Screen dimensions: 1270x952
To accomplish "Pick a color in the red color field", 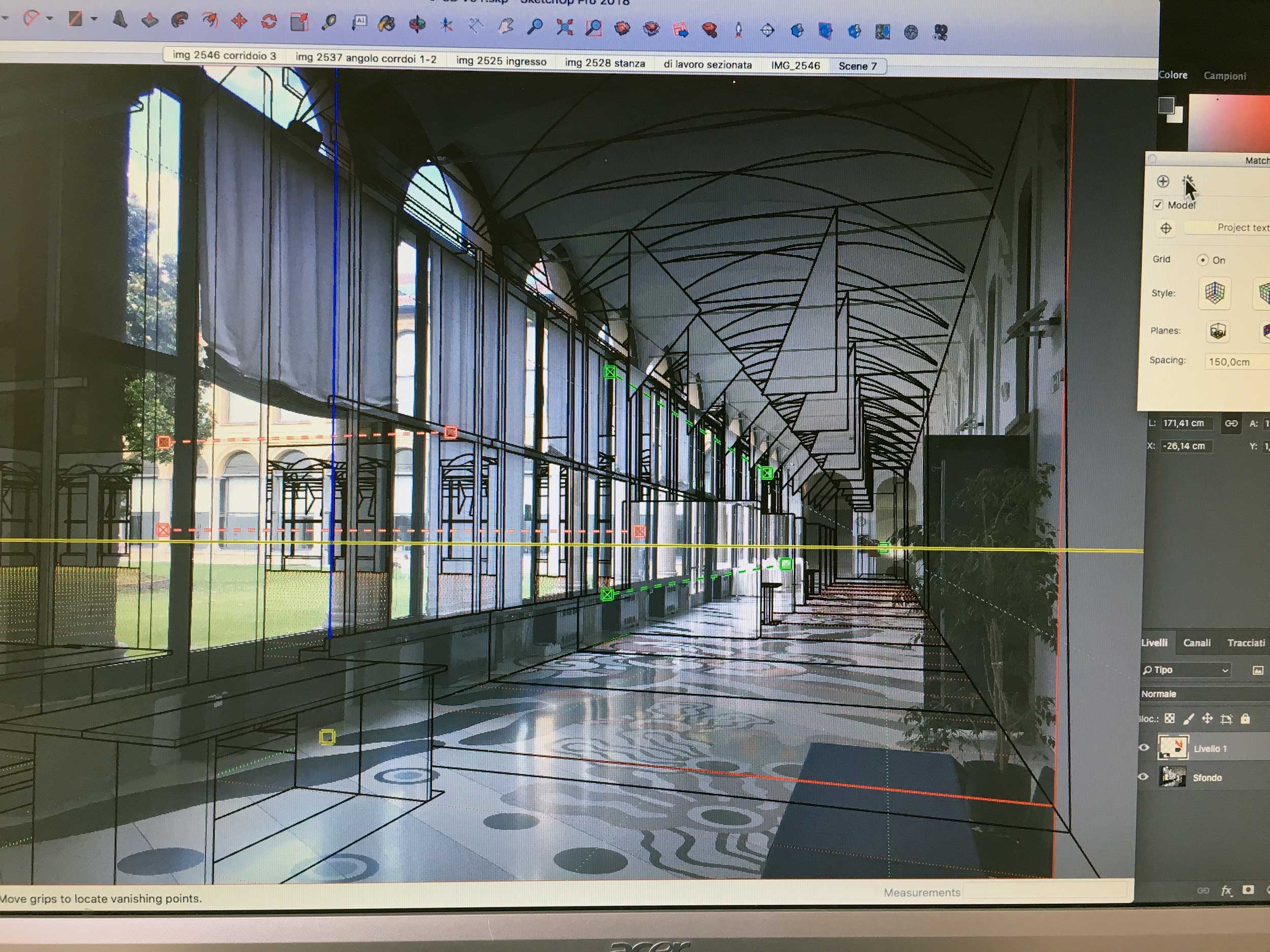I will [x=1229, y=123].
